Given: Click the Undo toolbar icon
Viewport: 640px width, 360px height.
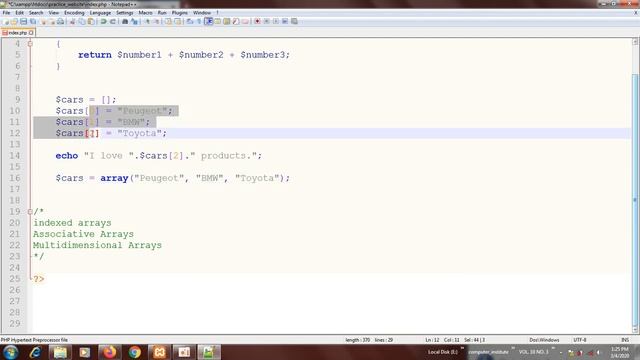Looking at the screenshot, I should click(x=103, y=21).
